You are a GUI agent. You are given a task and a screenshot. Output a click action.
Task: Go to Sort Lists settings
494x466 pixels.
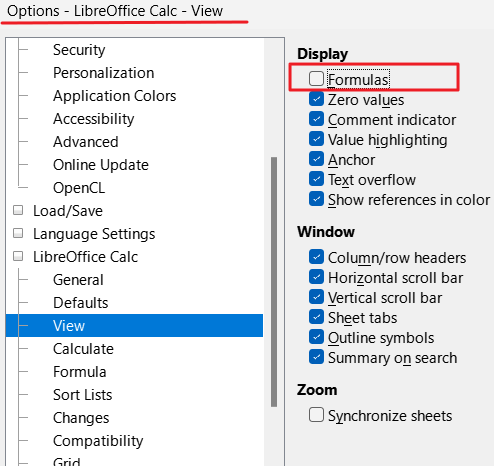point(83,395)
